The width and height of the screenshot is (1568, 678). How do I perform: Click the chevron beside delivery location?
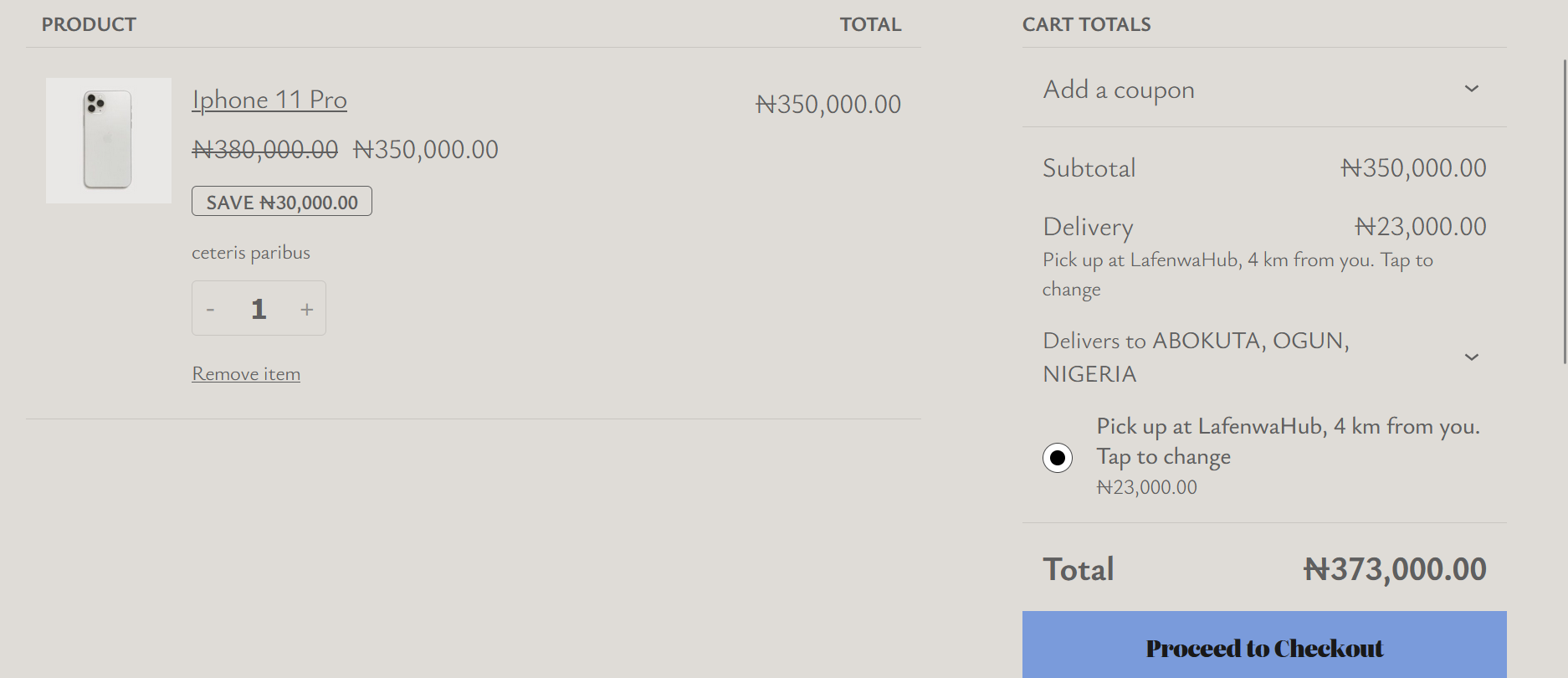point(1473,357)
